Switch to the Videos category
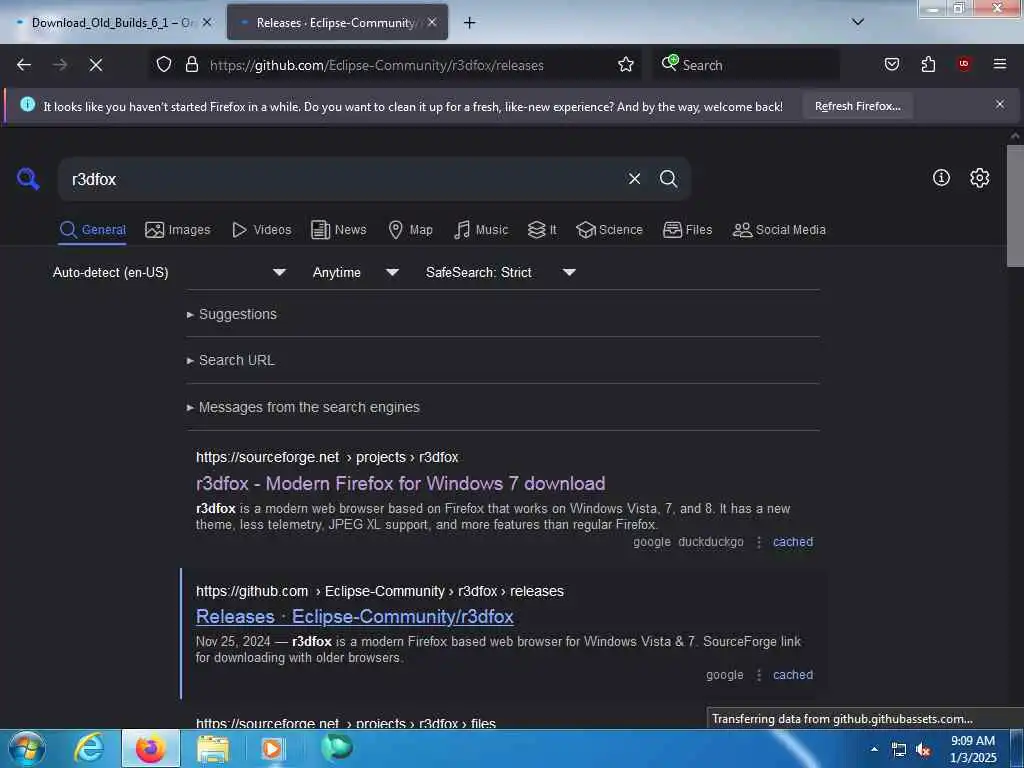 (261, 230)
